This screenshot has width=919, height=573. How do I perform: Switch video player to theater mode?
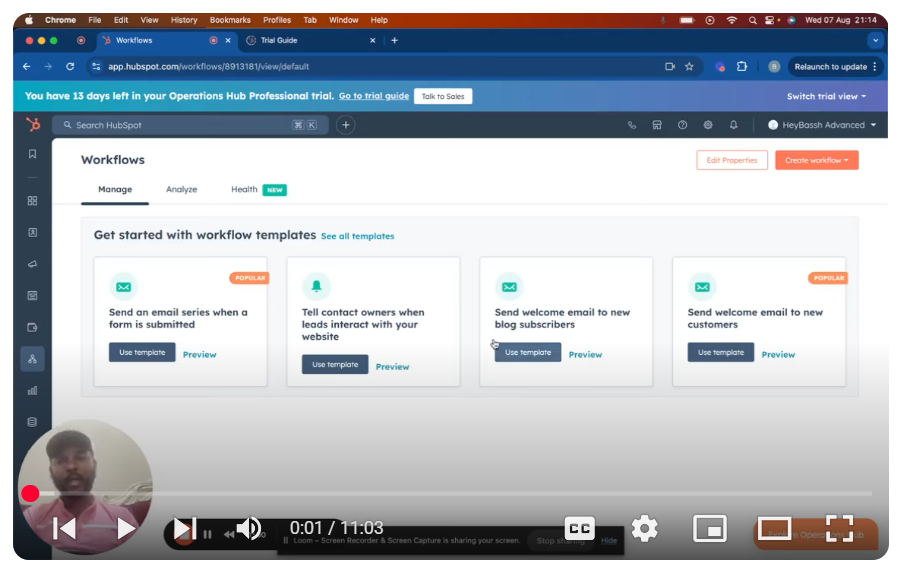(x=775, y=528)
